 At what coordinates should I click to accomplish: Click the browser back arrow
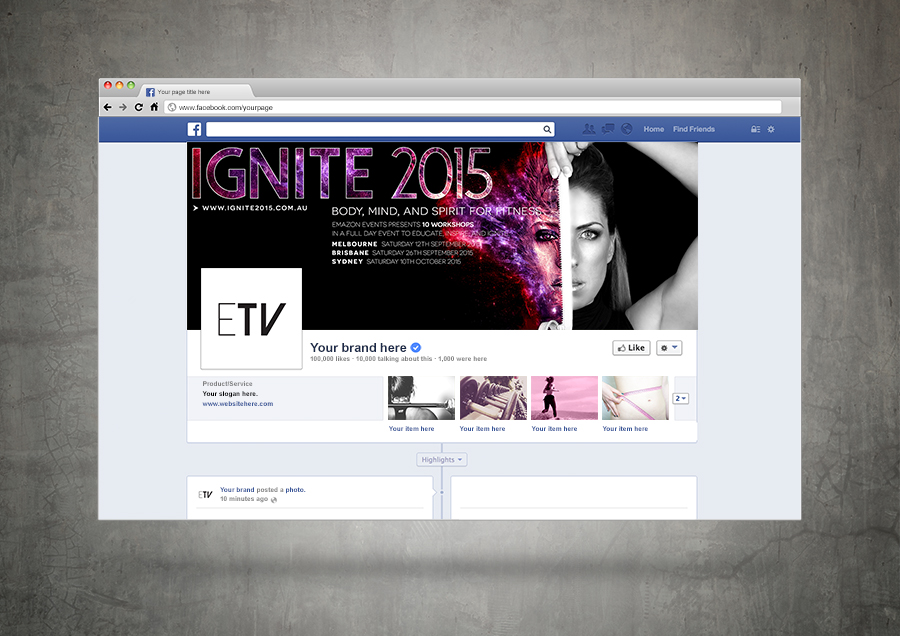click(x=107, y=107)
